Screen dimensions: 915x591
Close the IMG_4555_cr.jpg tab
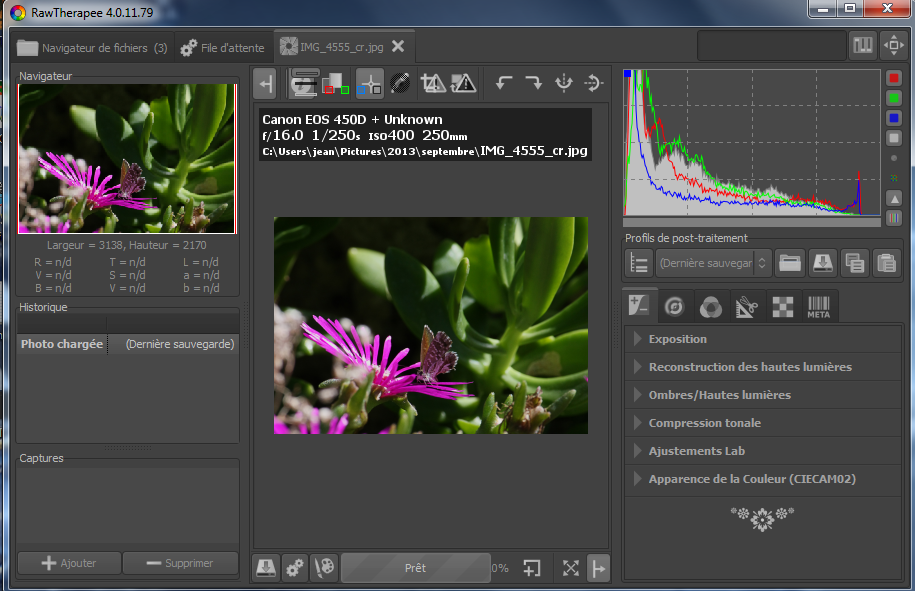pyautogui.click(x=398, y=47)
